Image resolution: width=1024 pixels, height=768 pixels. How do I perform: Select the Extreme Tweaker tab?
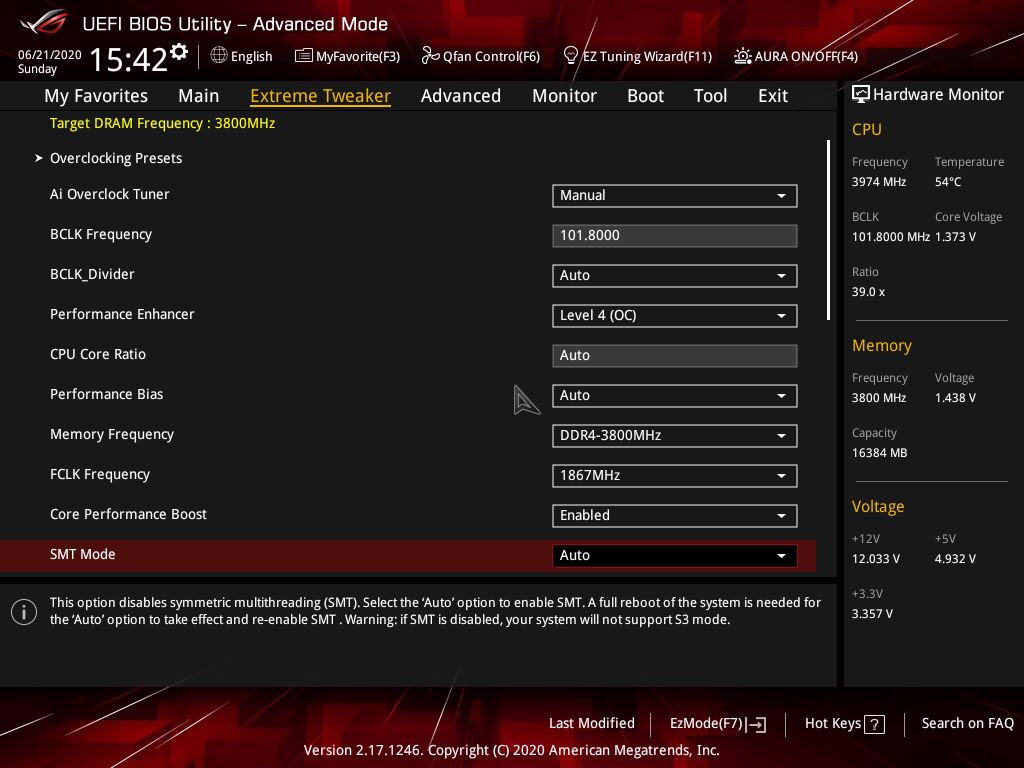pos(321,96)
